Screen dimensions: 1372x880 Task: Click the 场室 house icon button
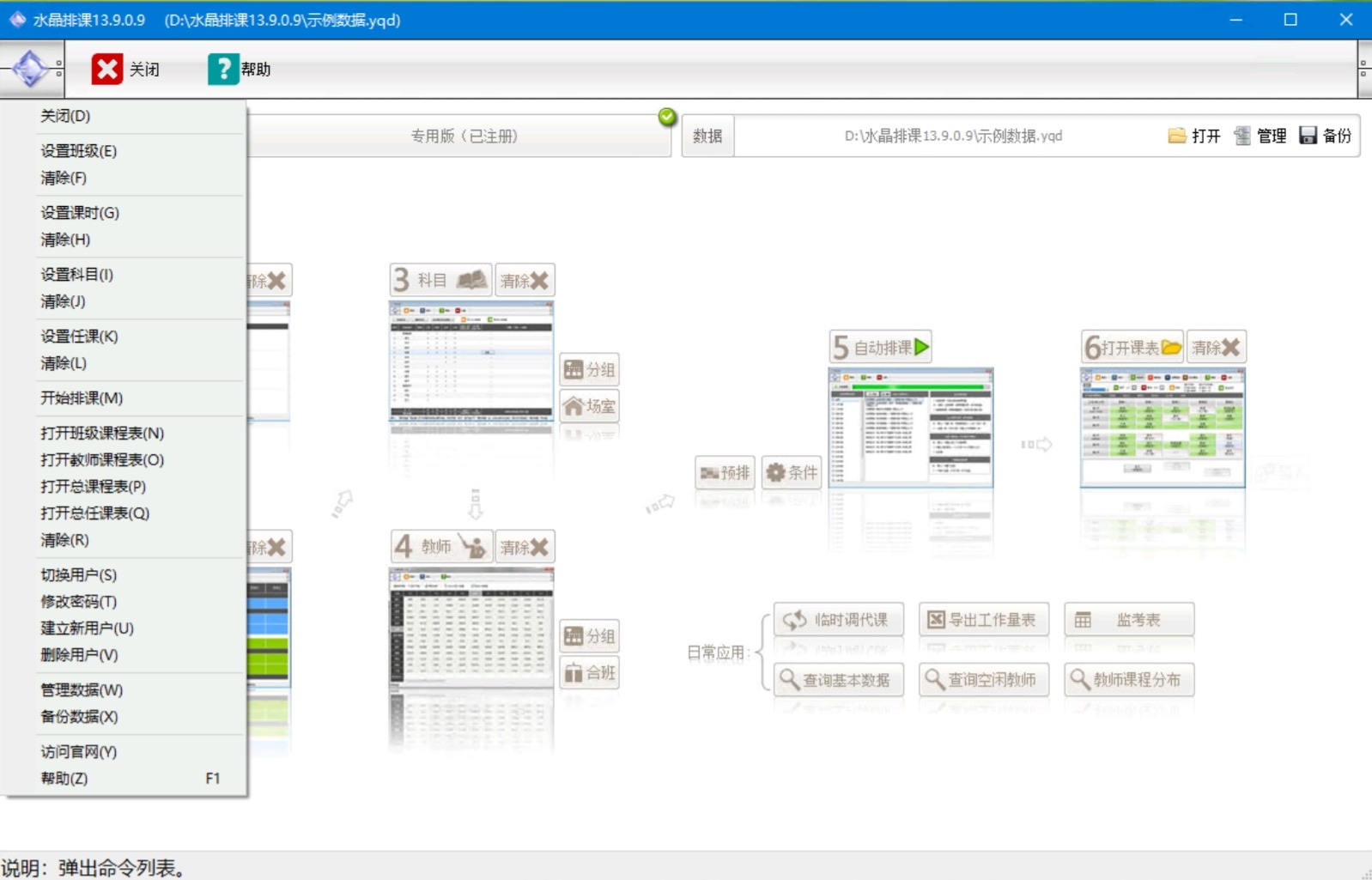589,405
